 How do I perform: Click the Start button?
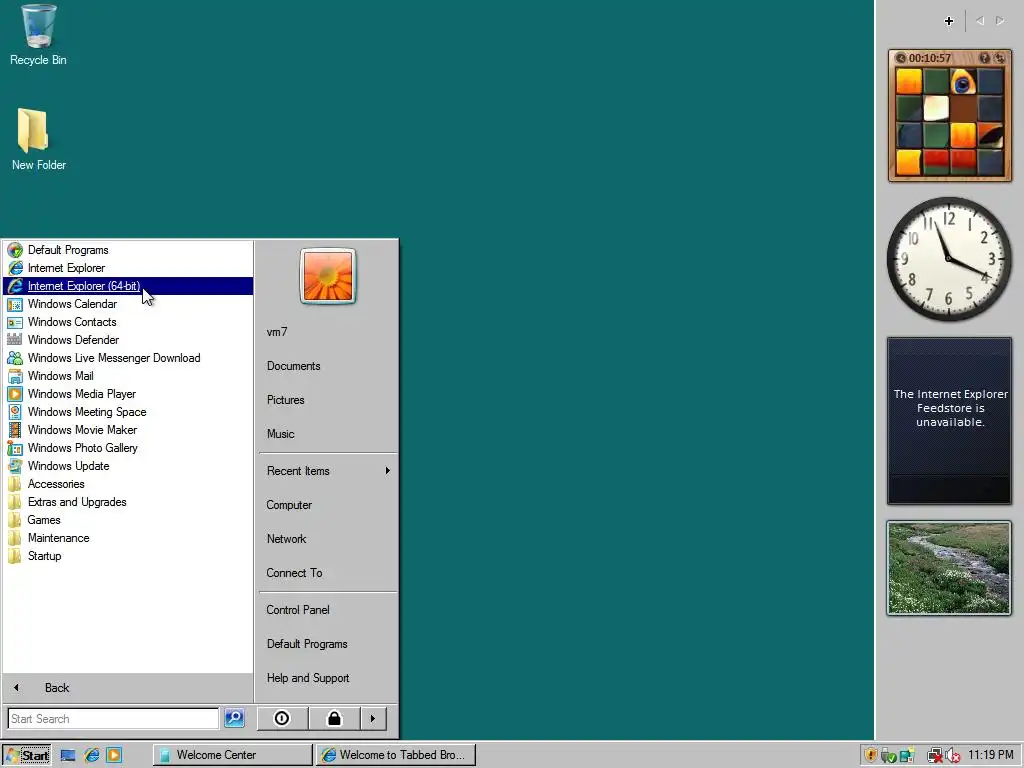pos(27,755)
